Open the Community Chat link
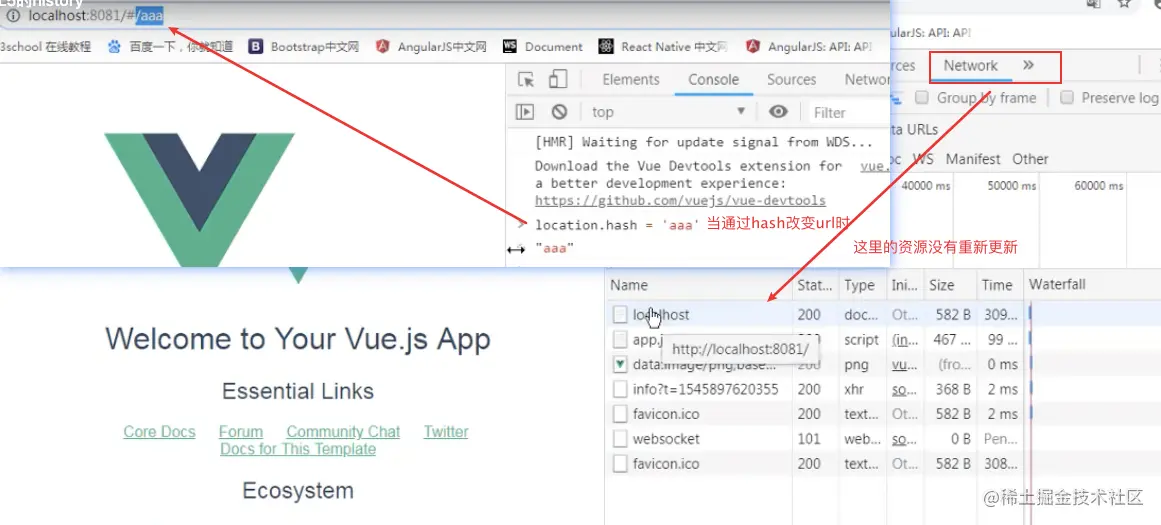The image size is (1161, 525). (343, 432)
